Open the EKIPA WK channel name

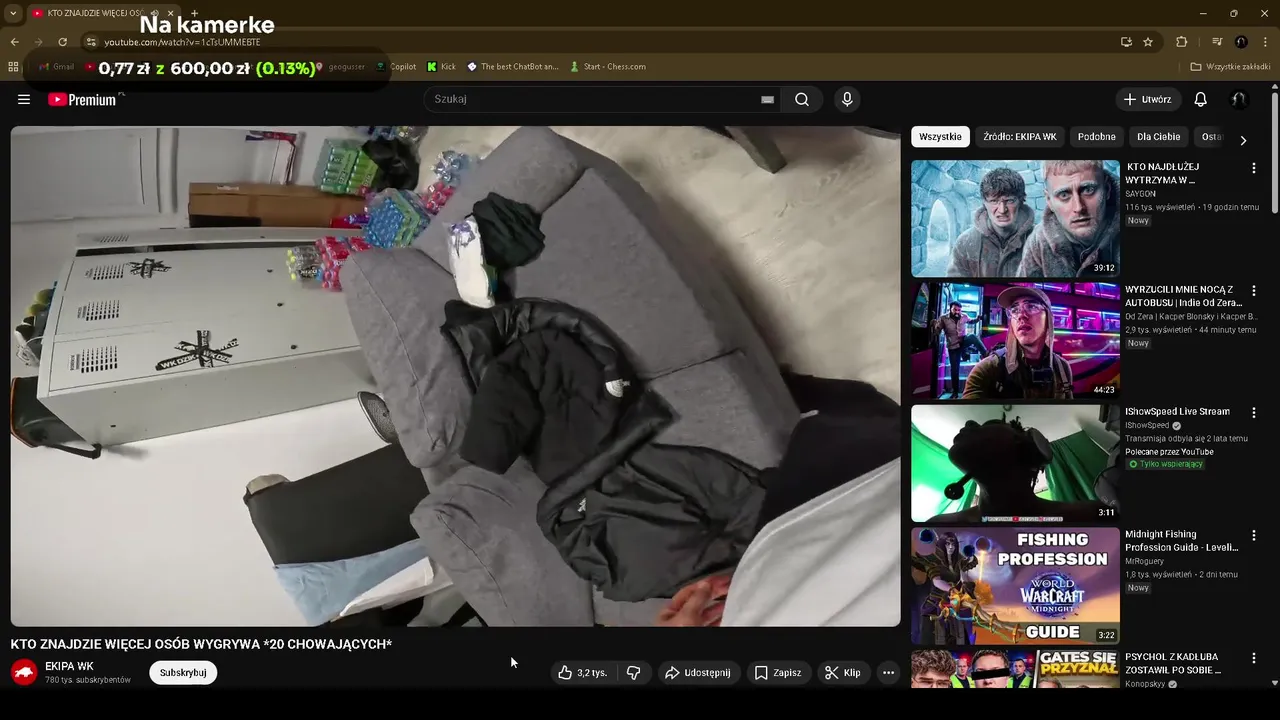[69, 666]
